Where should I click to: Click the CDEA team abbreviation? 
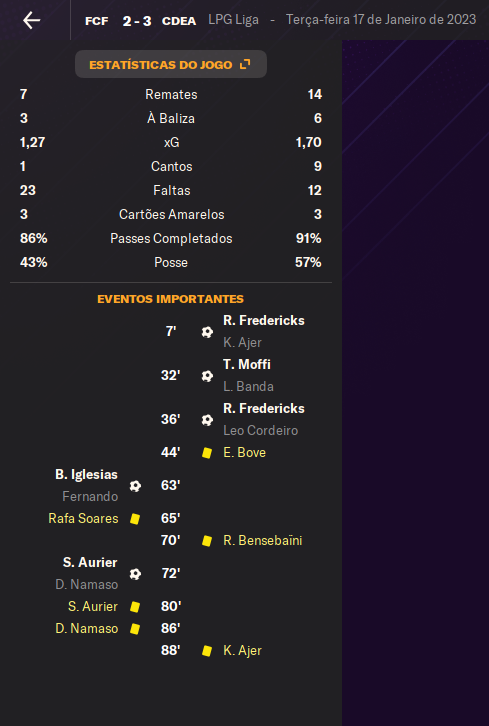pos(179,21)
